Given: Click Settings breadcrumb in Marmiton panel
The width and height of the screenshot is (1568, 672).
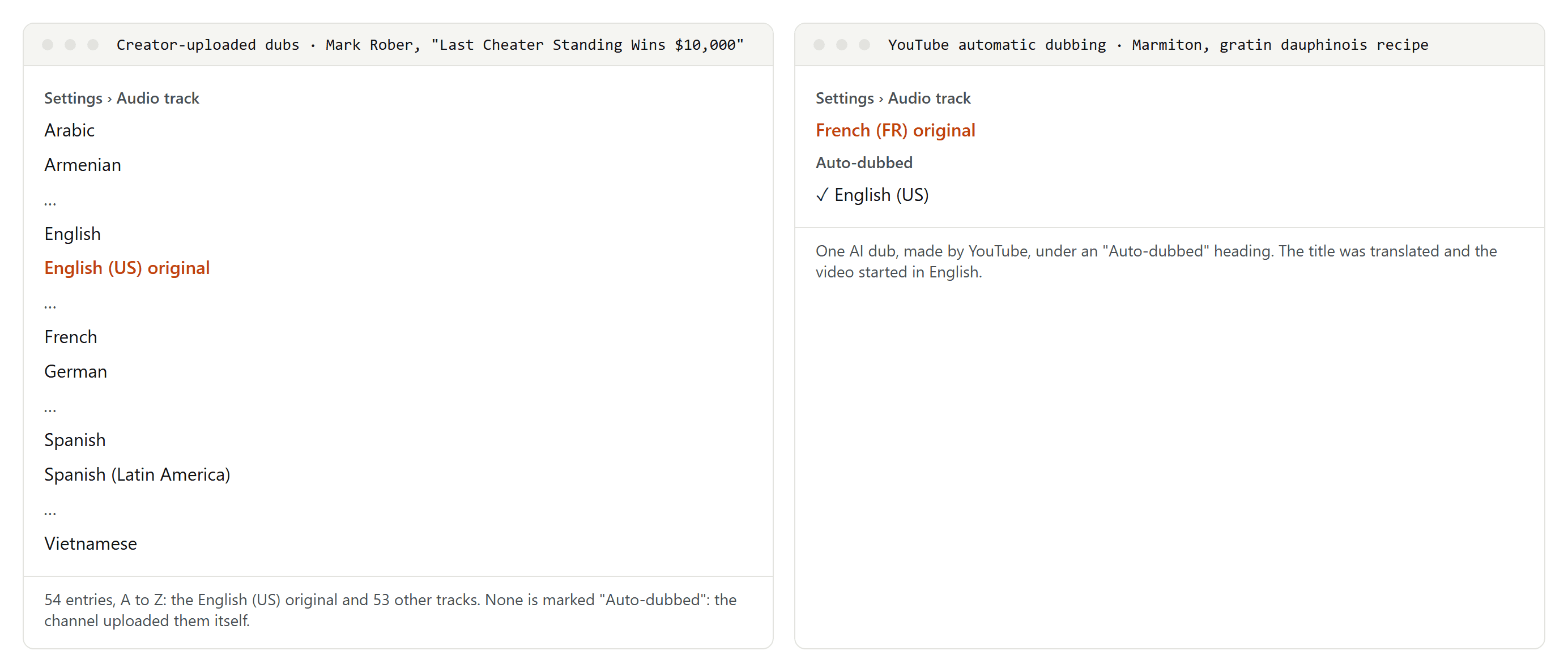Looking at the screenshot, I should click(x=844, y=98).
